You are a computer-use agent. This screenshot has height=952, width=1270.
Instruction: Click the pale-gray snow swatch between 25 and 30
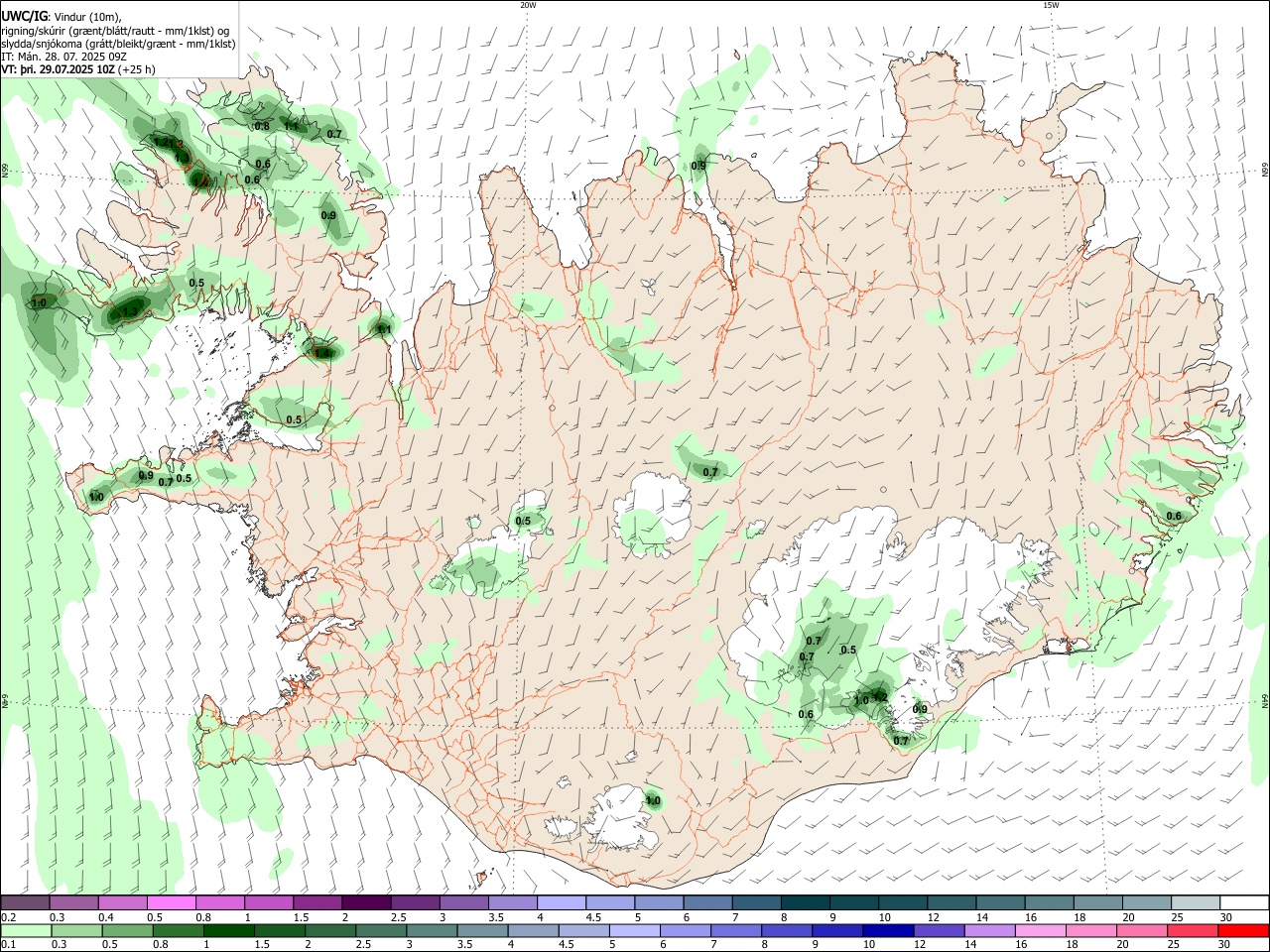[1197, 903]
